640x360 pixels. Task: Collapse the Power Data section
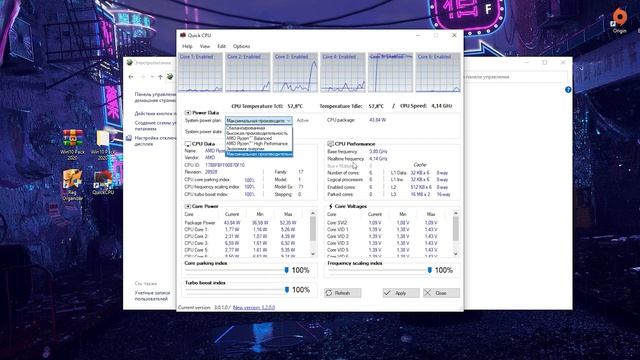pyautogui.click(x=188, y=113)
